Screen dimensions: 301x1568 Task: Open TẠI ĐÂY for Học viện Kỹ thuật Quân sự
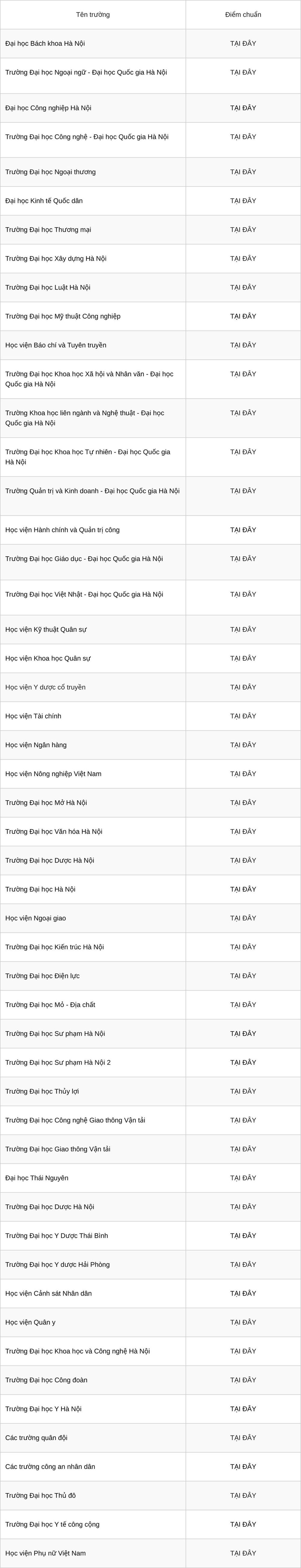point(243,629)
